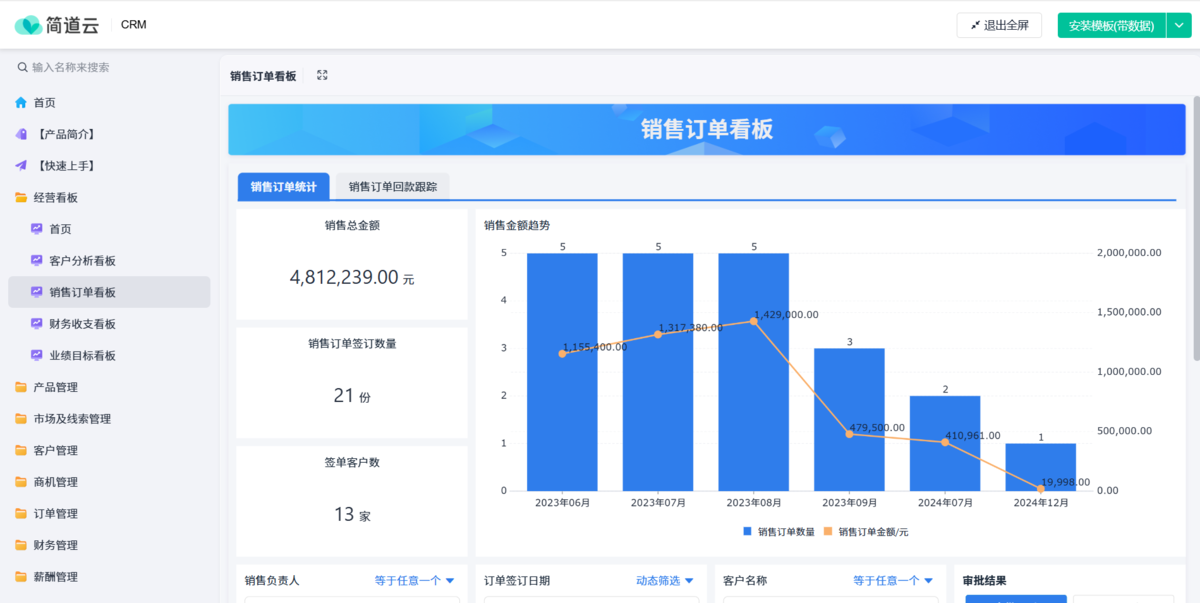The height and width of the screenshot is (603, 1200).
Task: Click the vertical scrollbar on the right
Action: tap(1195, 230)
